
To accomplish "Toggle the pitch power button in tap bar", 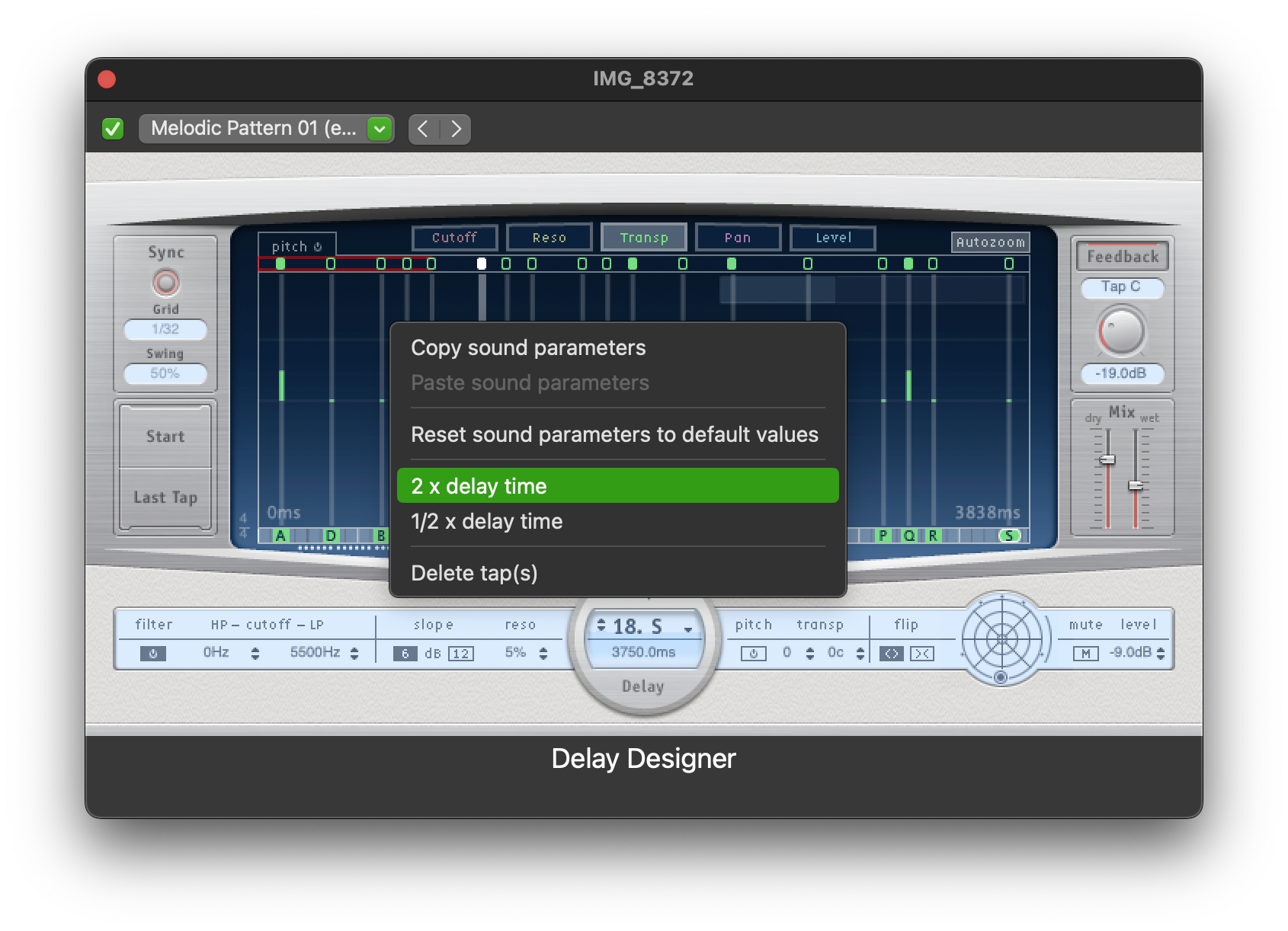I will 754,653.
